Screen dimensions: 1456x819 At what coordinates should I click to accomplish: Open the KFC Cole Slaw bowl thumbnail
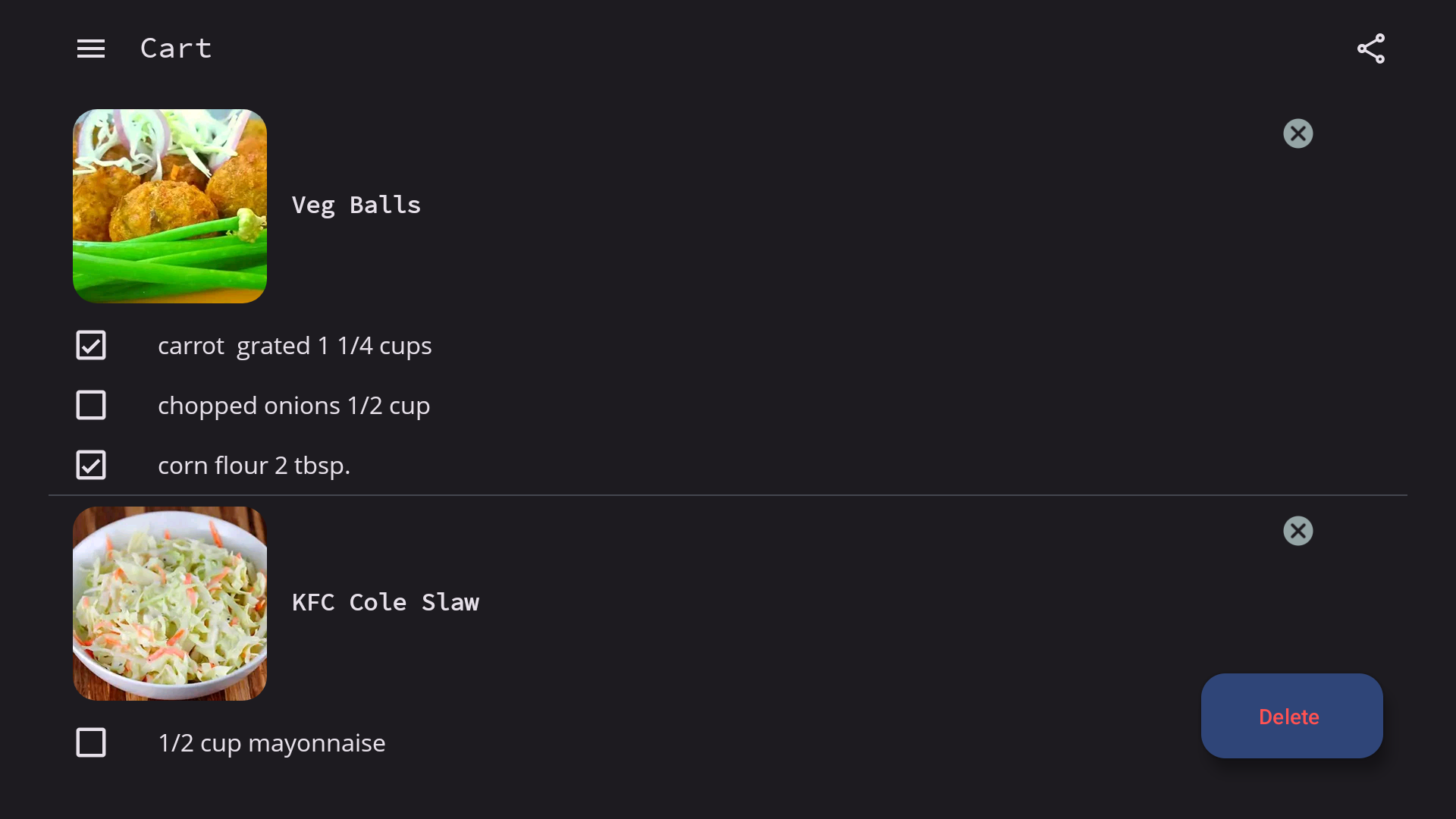pyautogui.click(x=170, y=604)
